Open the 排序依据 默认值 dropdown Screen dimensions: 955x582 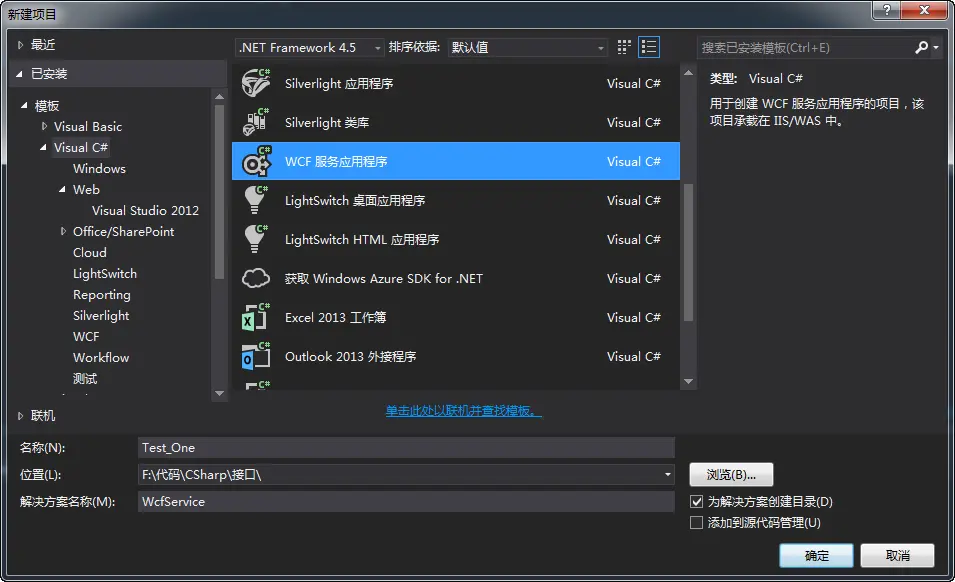pyautogui.click(x=527, y=47)
